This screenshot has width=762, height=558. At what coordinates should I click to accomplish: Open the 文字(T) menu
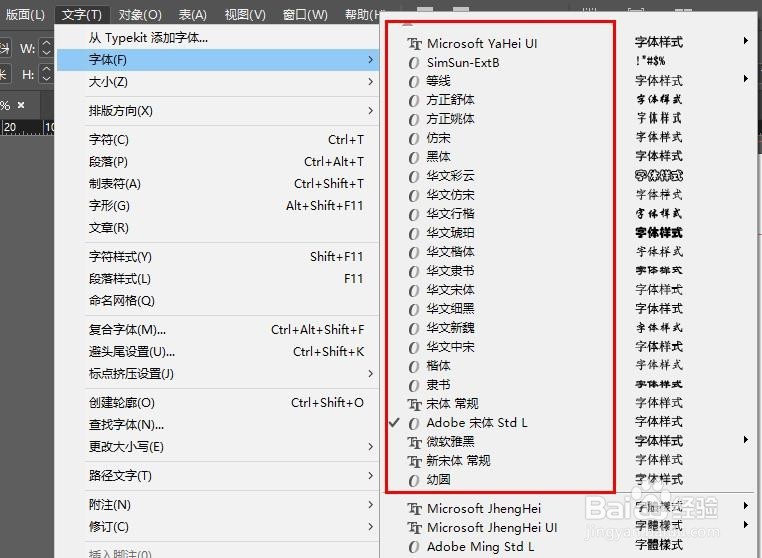(82, 15)
